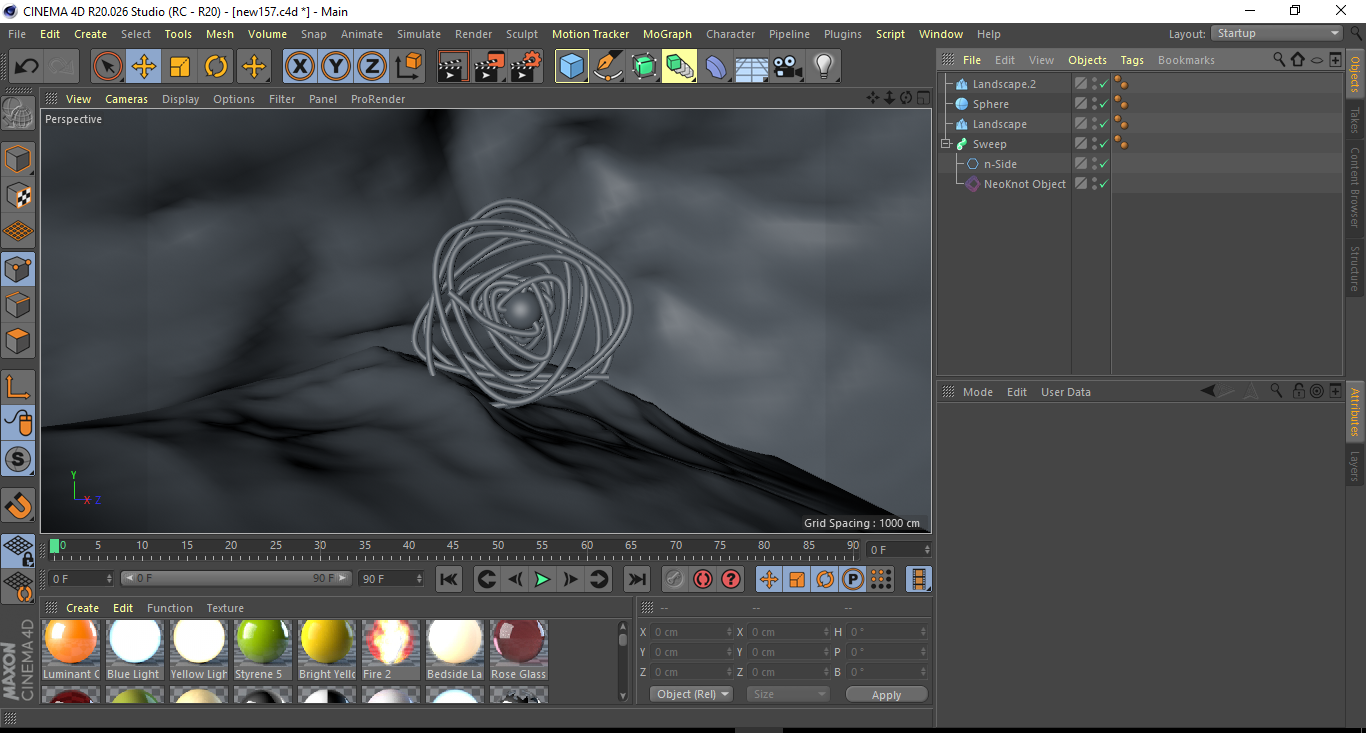Open the Floor environment objects icon

[x=751, y=67]
